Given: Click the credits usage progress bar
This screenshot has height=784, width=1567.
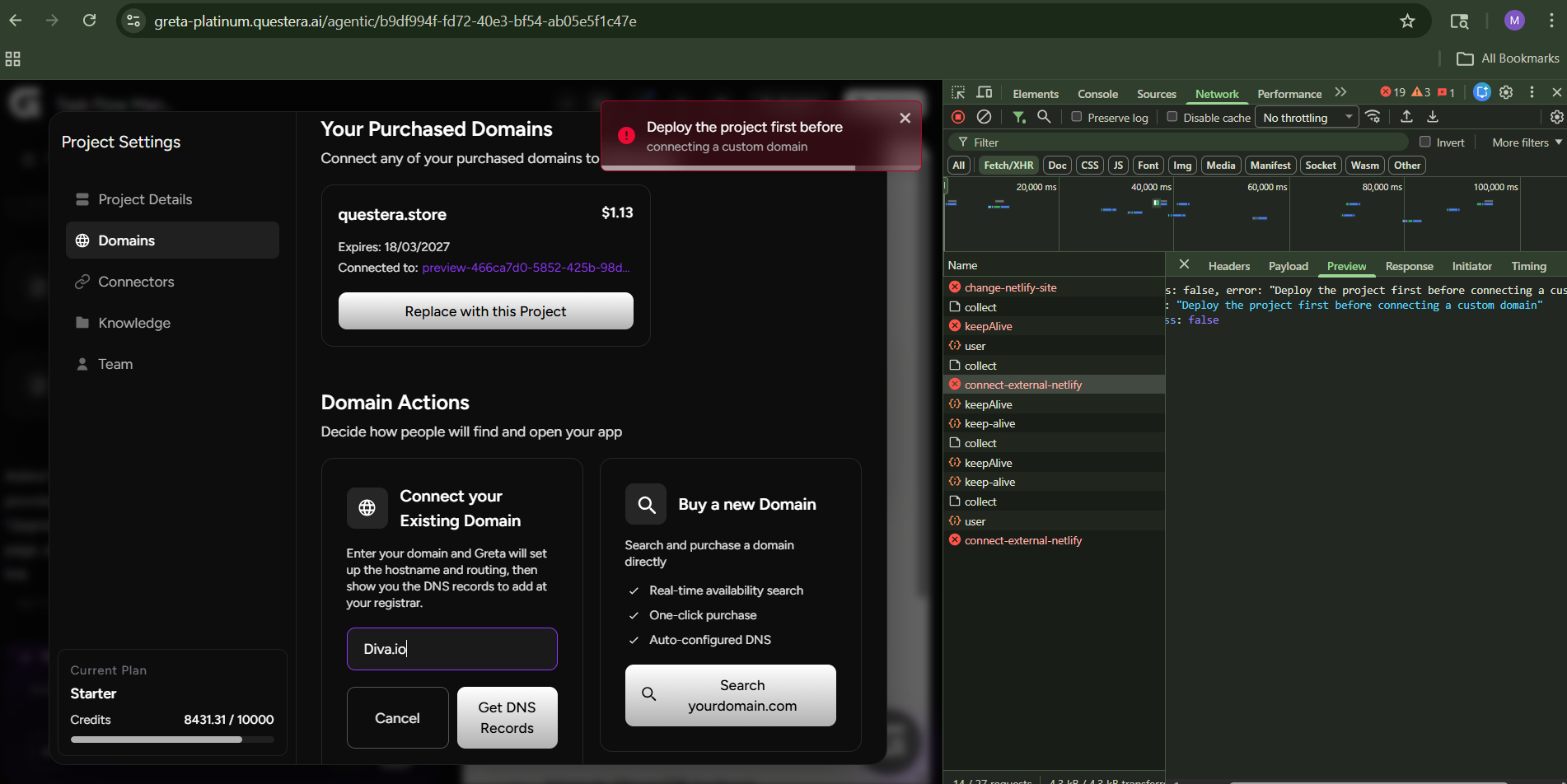Looking at the screenshot, I should tap(172, 740).
